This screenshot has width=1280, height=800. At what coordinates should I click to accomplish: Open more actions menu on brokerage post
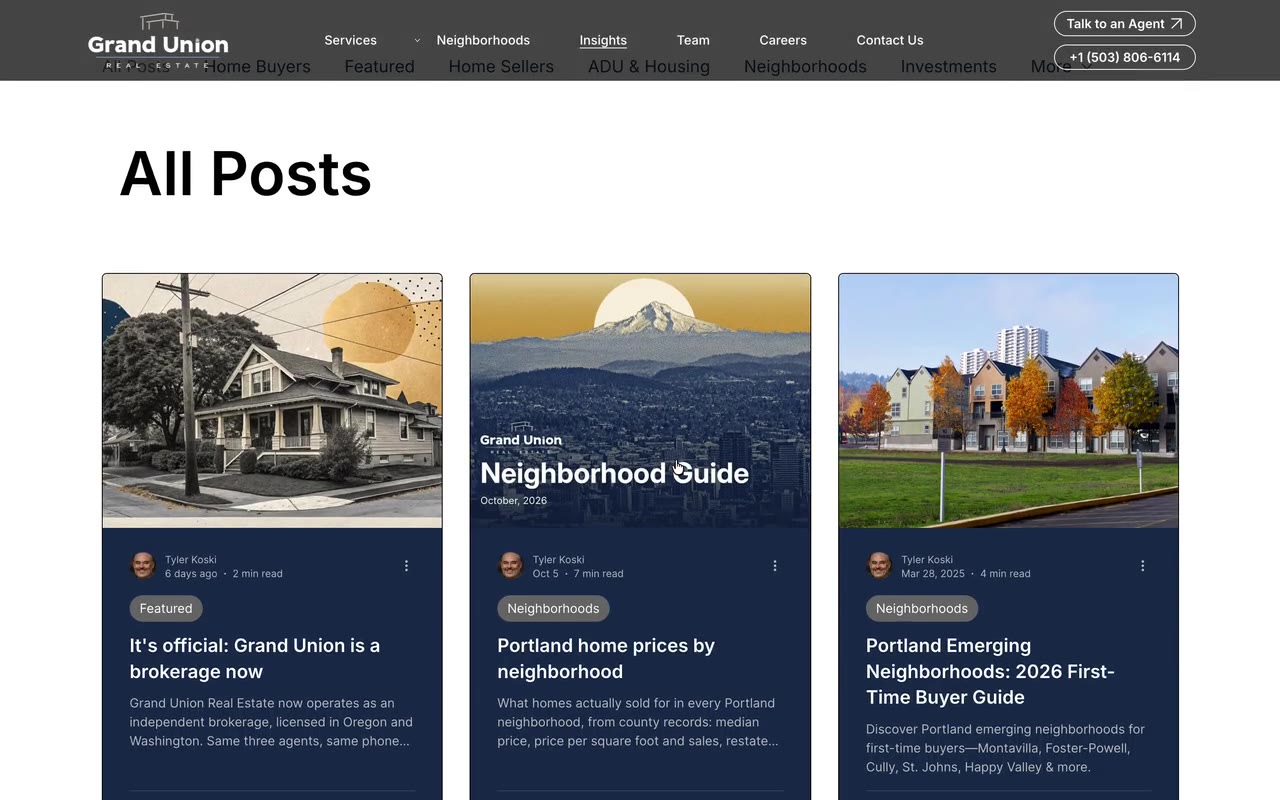(406, 566)
